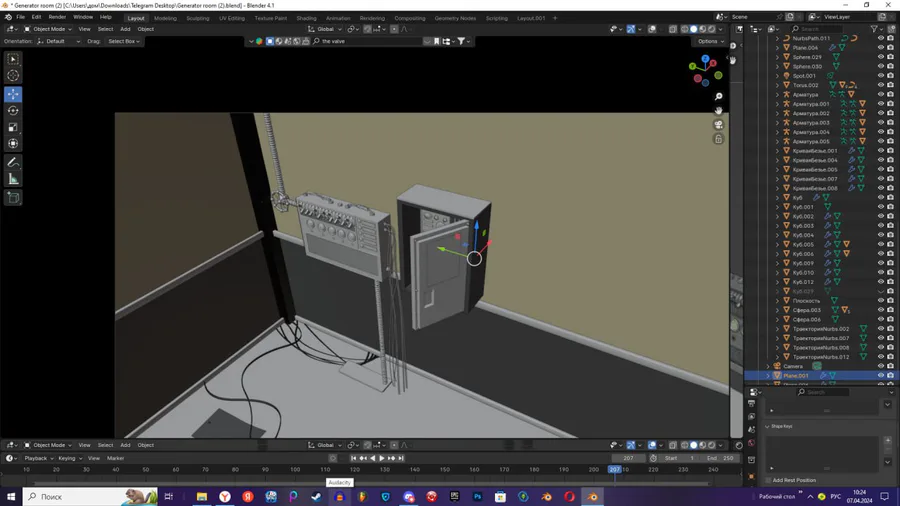Open the Options dropdown
Screen dimensions: 900x506
tap(710, 41)
